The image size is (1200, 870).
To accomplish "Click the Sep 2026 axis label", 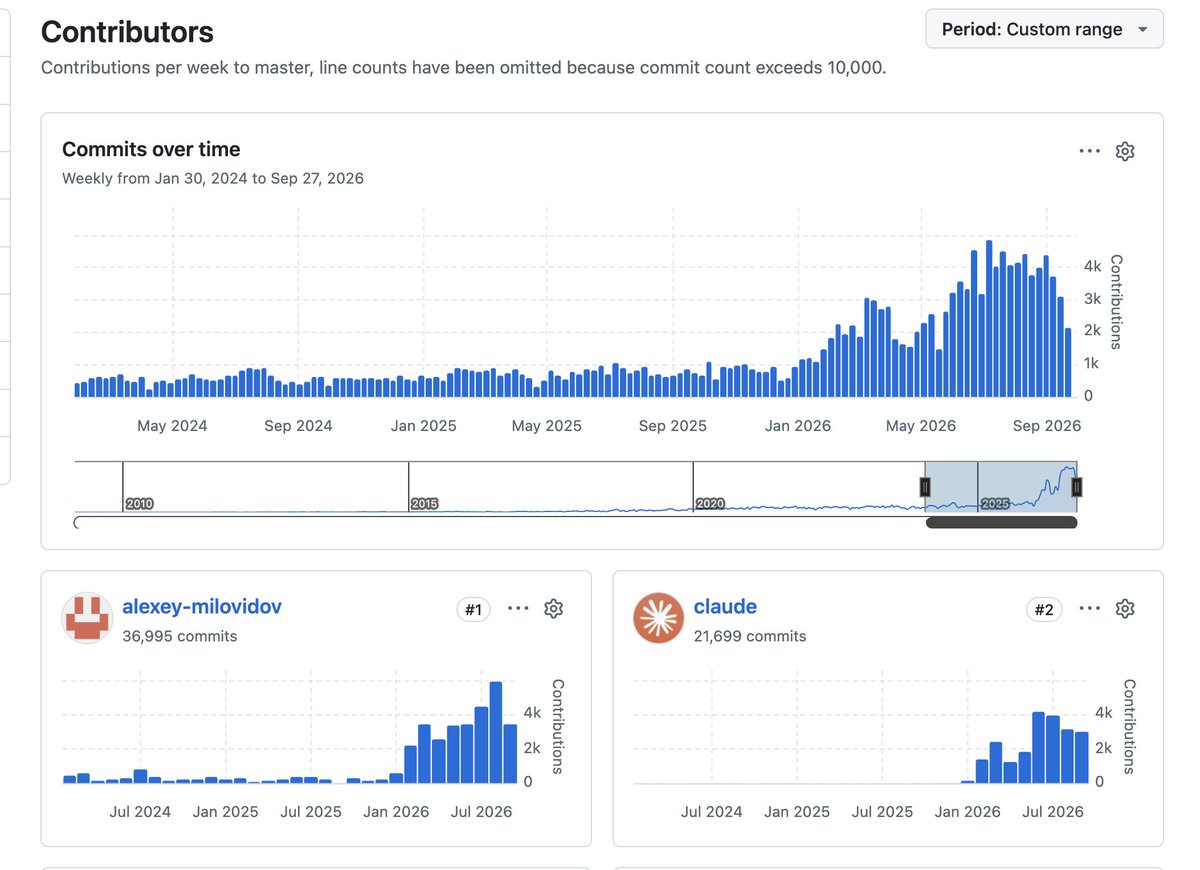I will (1046, 426).
